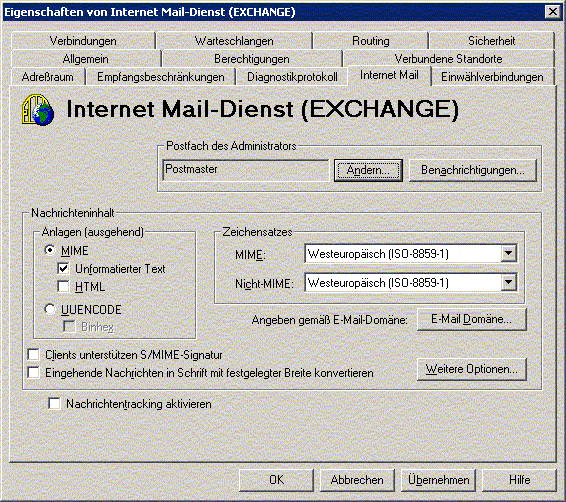Click the Postmaster mailbox field
The height and width of the screenshot is (502, 566).
[245, 170]
